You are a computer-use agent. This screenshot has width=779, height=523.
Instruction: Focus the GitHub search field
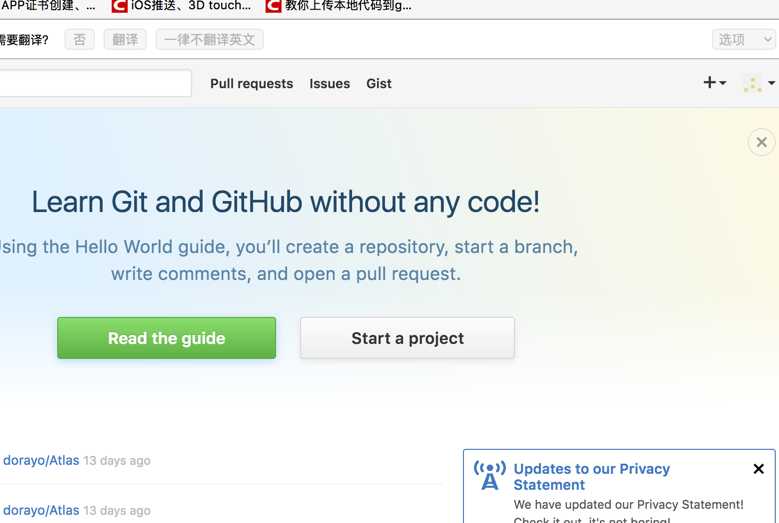(x=95, y=83)
